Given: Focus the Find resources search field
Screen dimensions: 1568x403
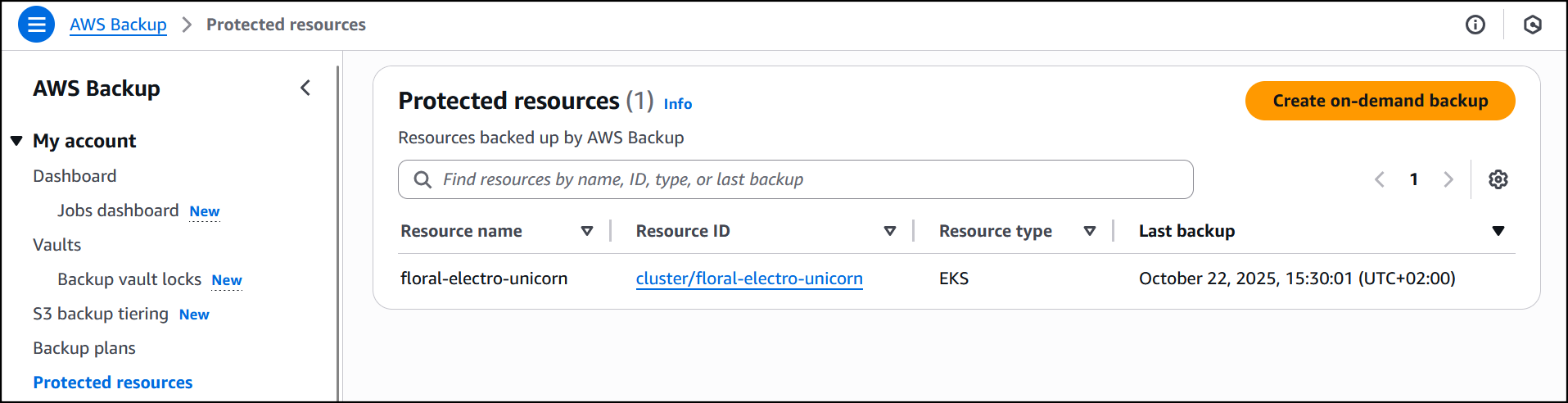Looking at the screenshot, I should pos(811,179).
